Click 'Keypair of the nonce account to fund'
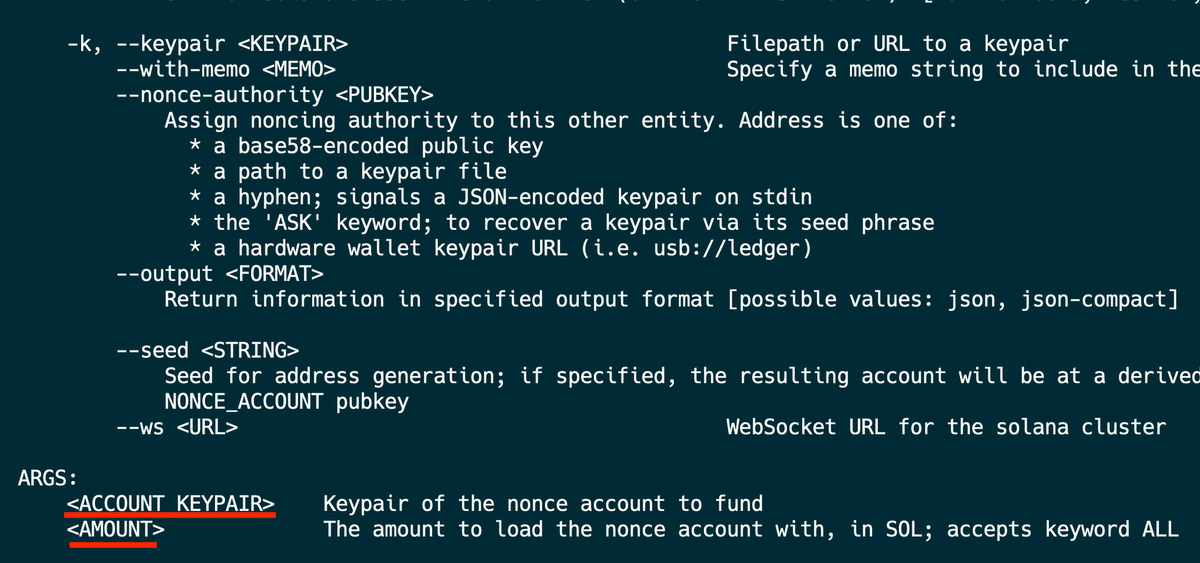This screenshot has height=563, width=1200. pos(543,503)
